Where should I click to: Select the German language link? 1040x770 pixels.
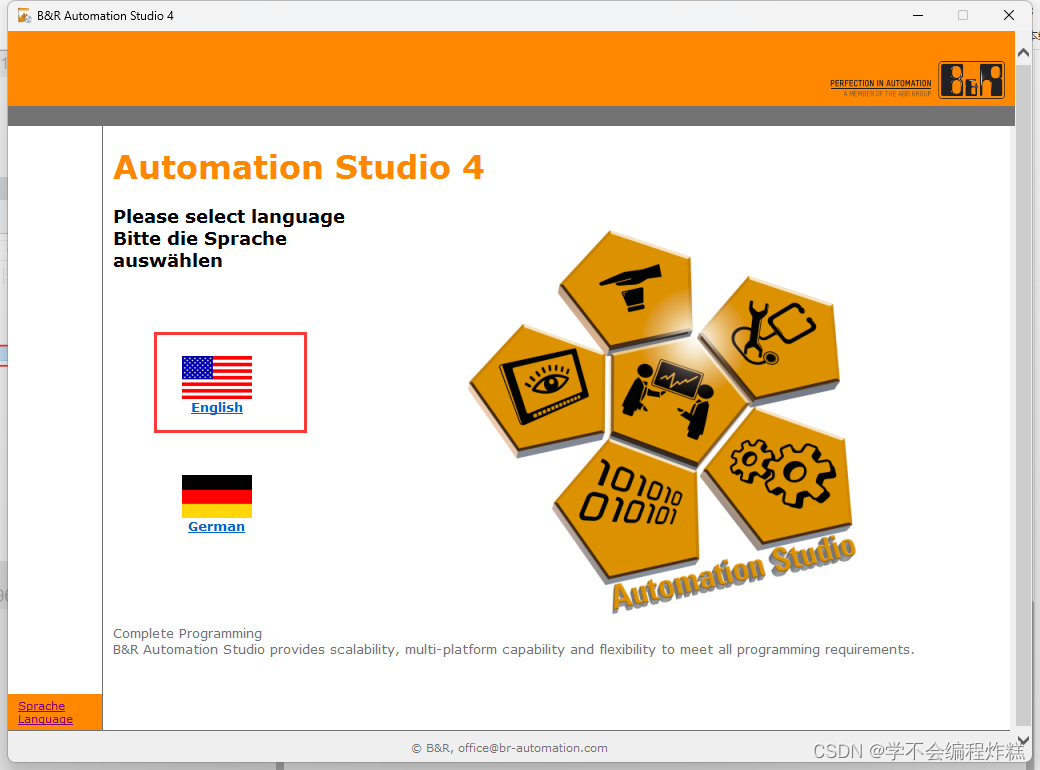point(216,527)
